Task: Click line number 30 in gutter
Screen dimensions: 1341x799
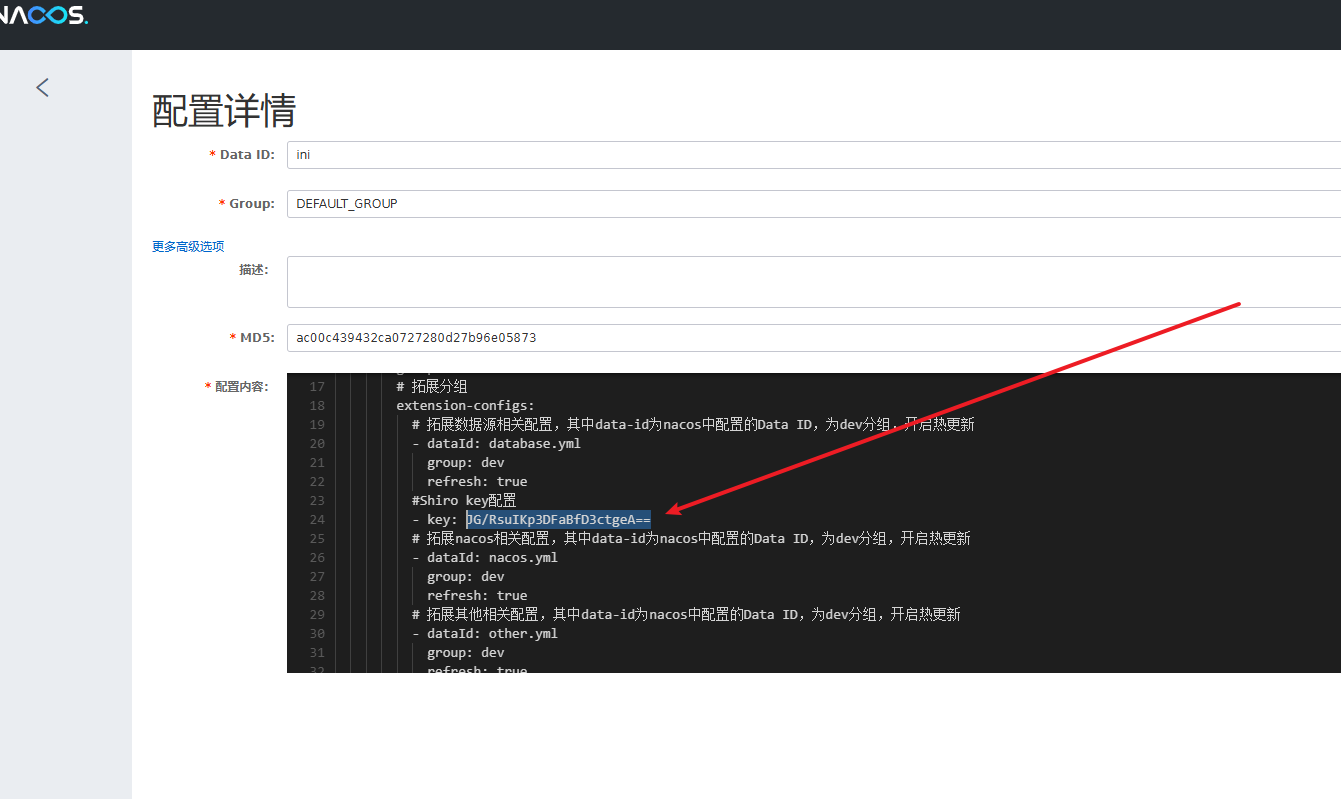Action: click(317, 634)
